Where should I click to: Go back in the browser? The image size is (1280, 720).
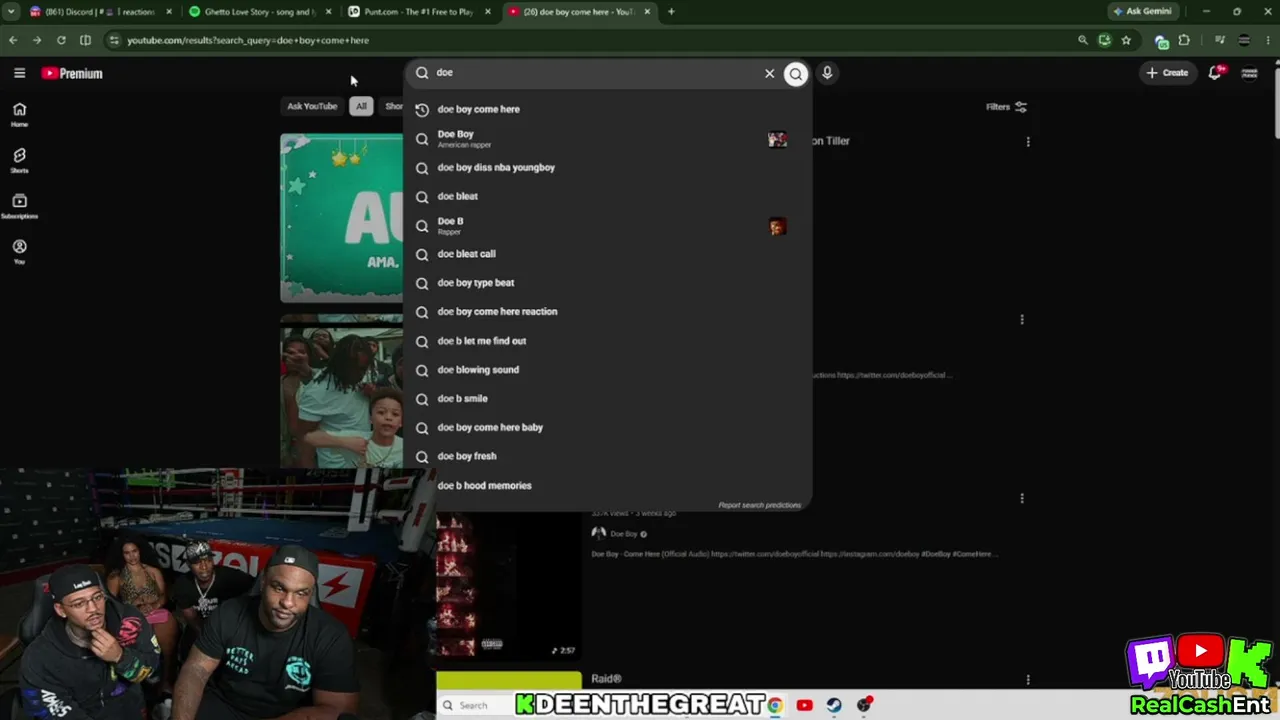[x=13, y=40]
